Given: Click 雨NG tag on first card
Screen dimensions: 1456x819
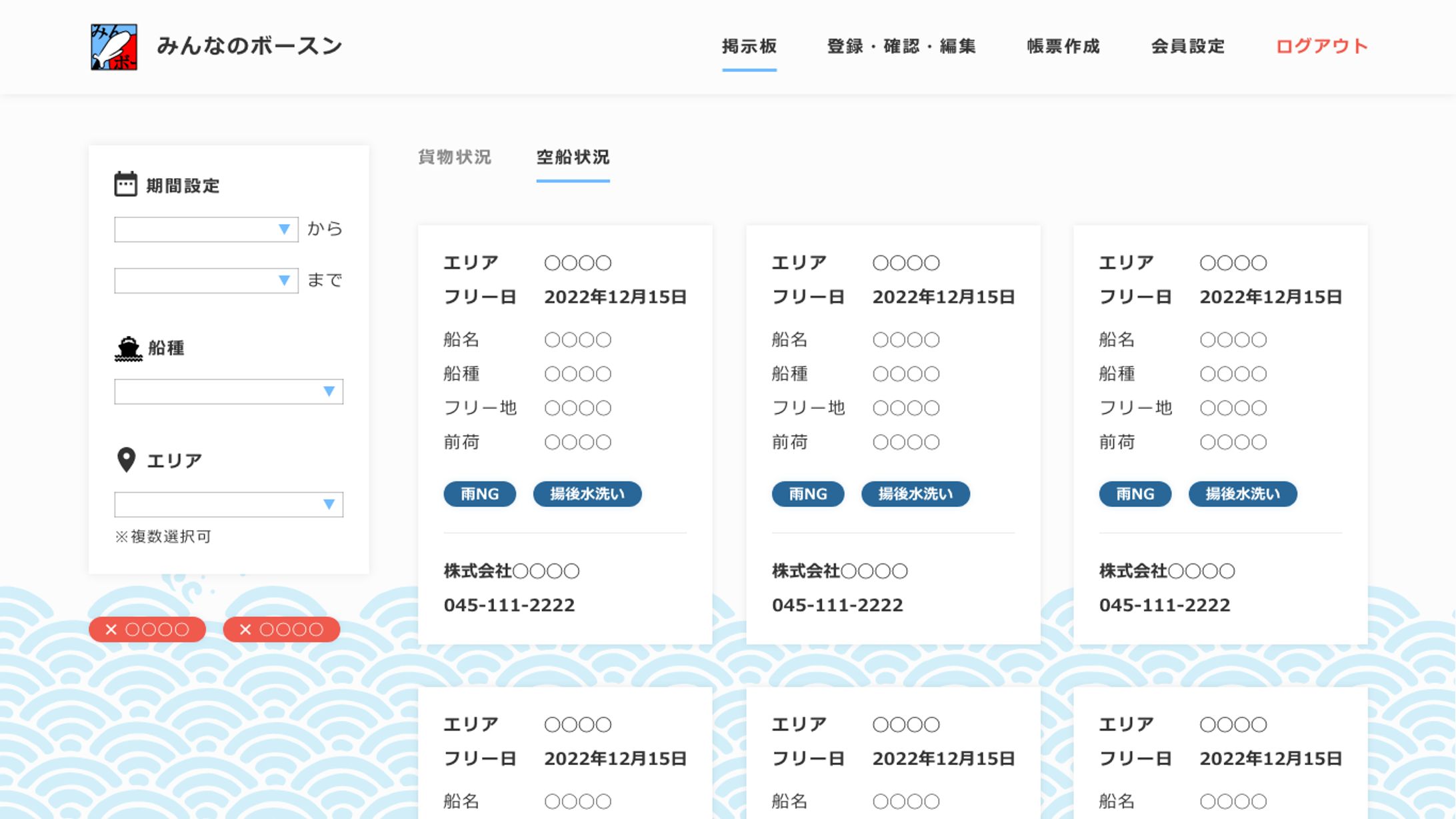Looking at the screenshot, I should (x=480, y=494).
